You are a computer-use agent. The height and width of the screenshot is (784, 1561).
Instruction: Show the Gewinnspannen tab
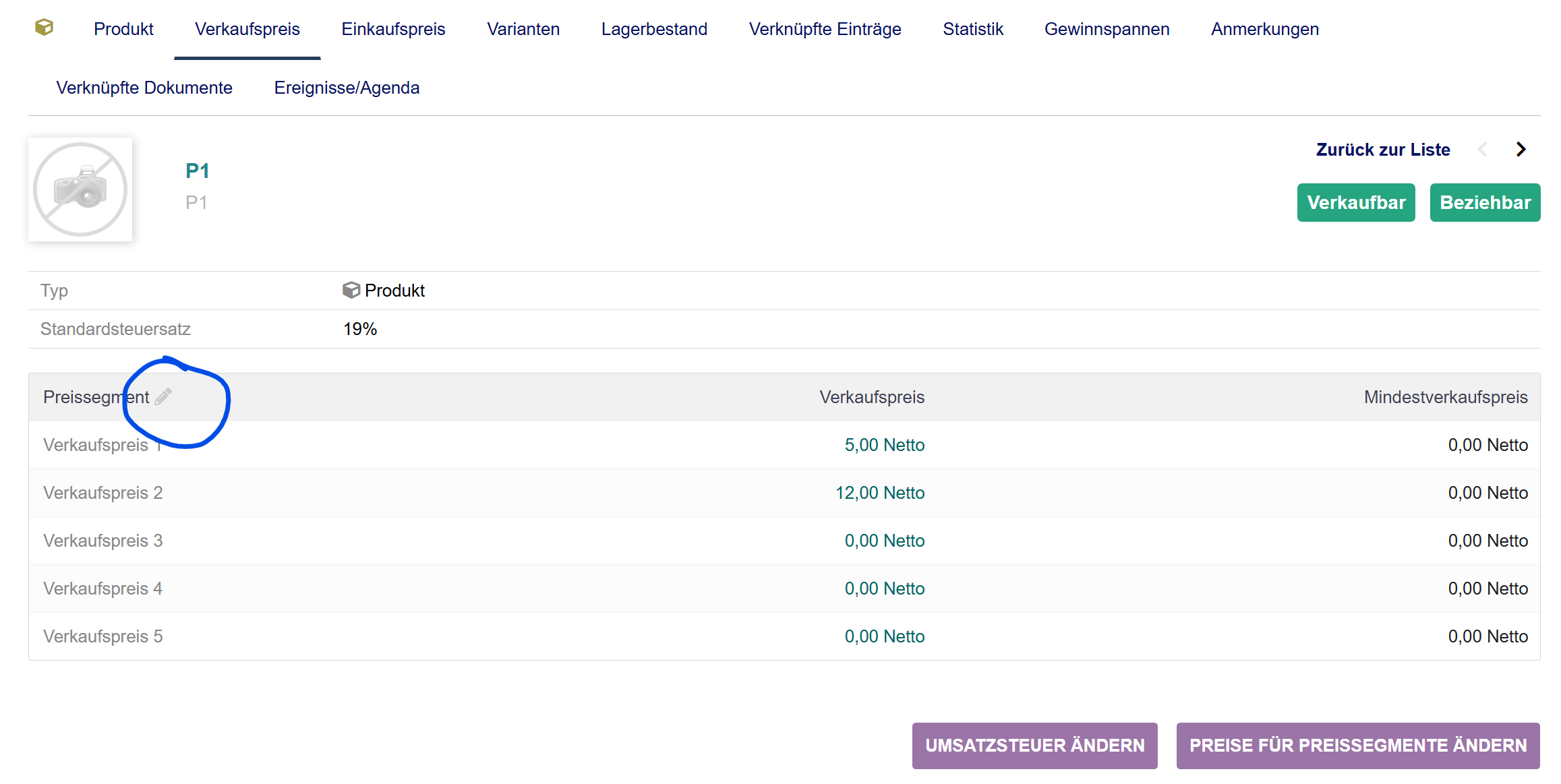coord(1107,29)
